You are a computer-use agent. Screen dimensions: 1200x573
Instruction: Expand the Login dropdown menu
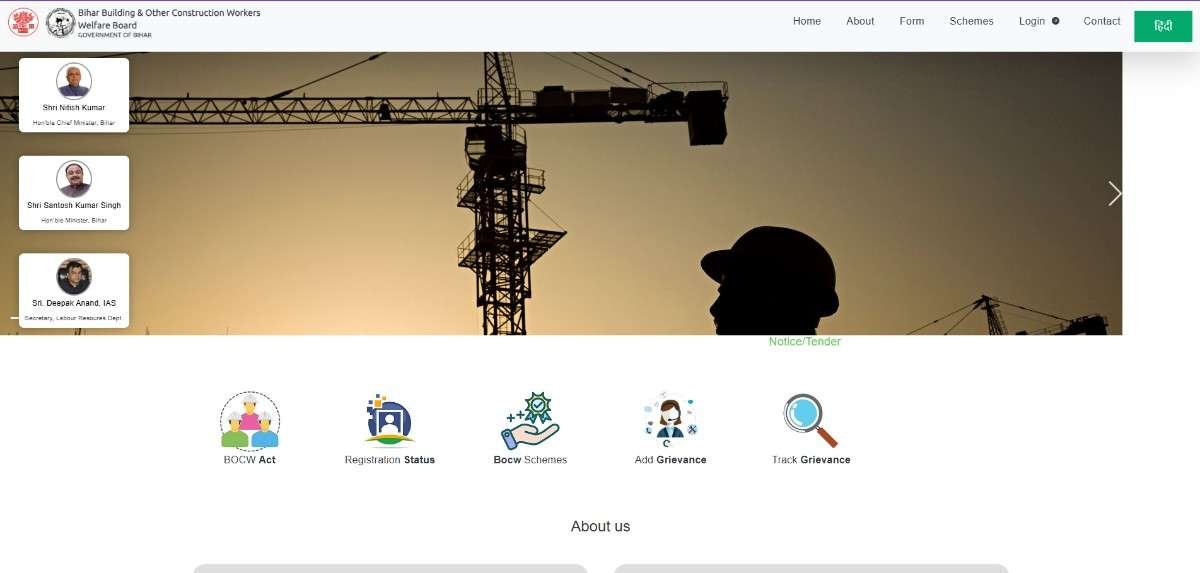pyautogui.click(x=1038, y=21)
